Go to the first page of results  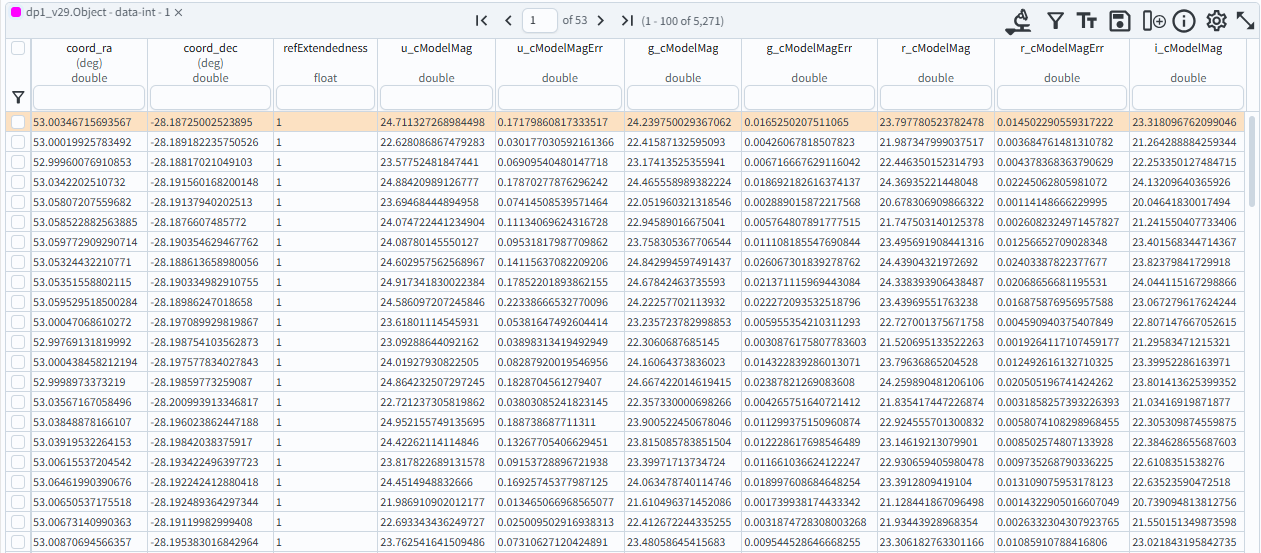tap(481, 20)
